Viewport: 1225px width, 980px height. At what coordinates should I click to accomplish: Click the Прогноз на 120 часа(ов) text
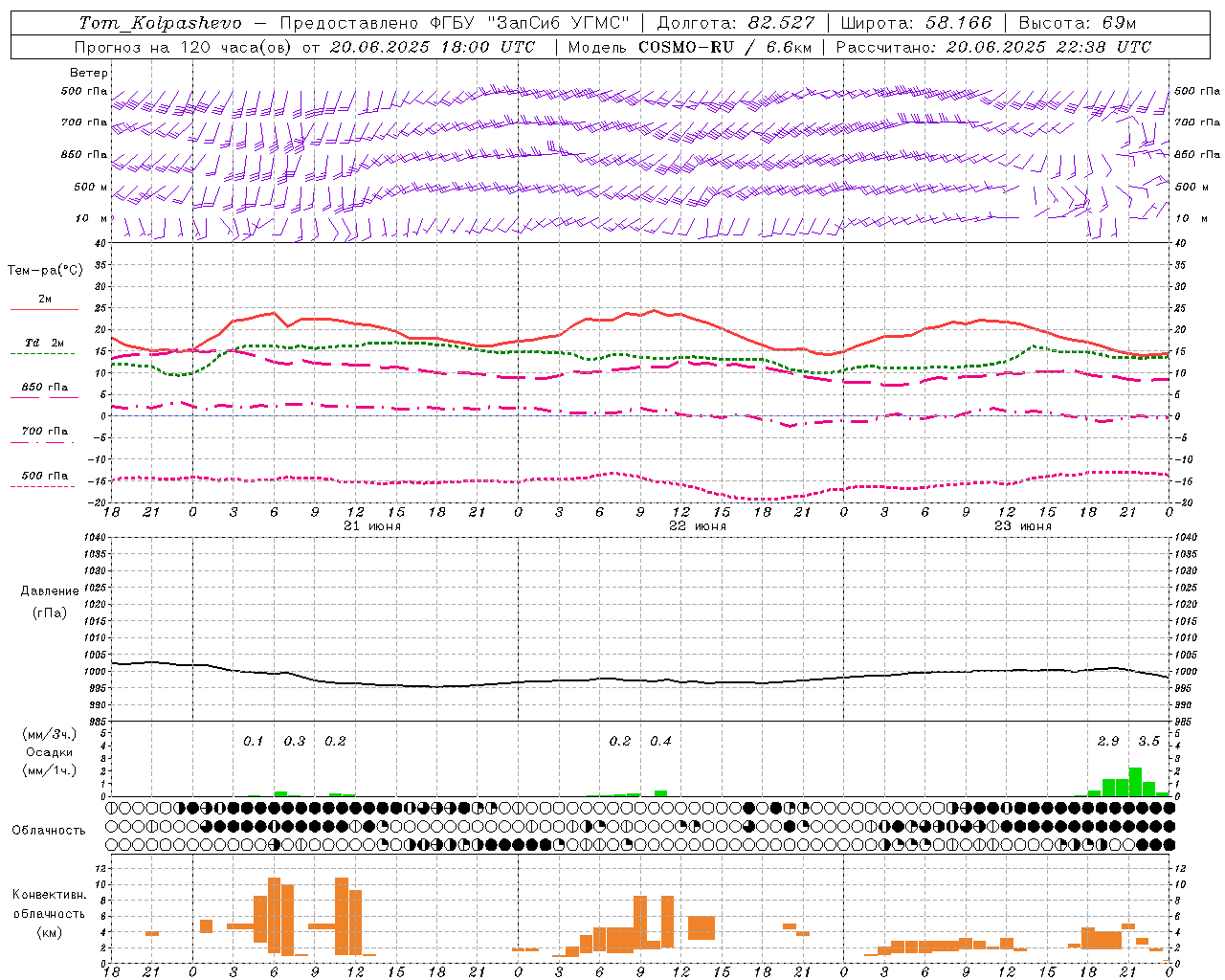tap(184, 46)
